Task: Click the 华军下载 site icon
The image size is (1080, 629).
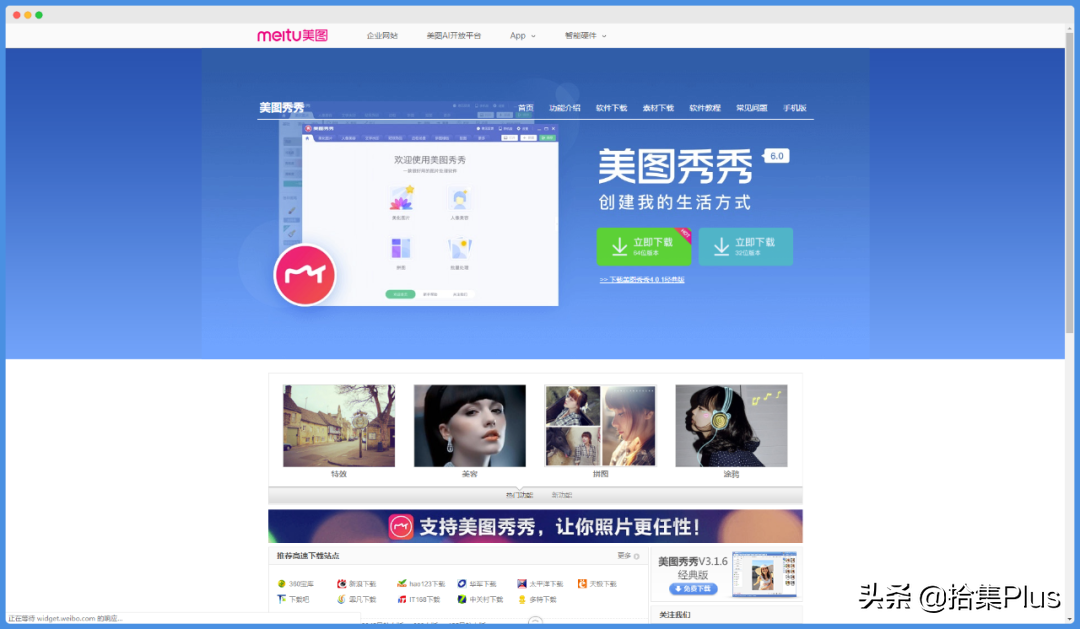Action: (462, 584)
